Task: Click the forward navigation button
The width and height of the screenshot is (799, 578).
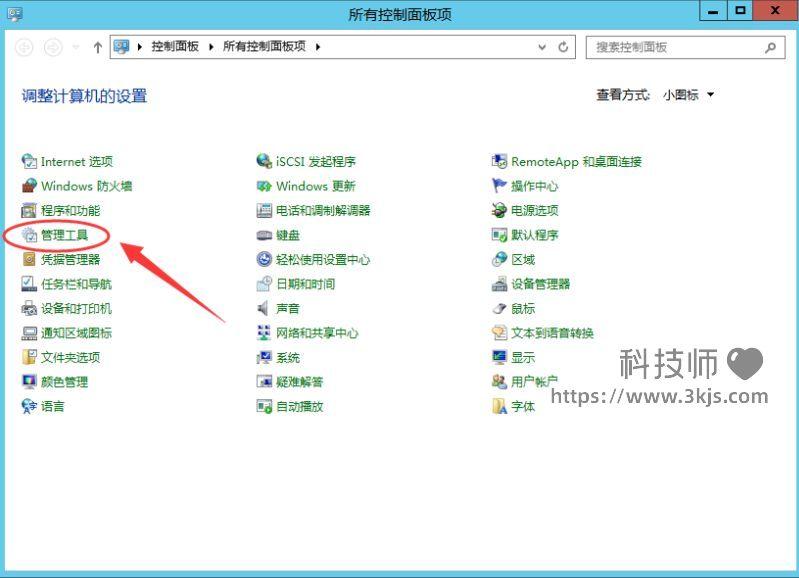Action: pos(53,47)
